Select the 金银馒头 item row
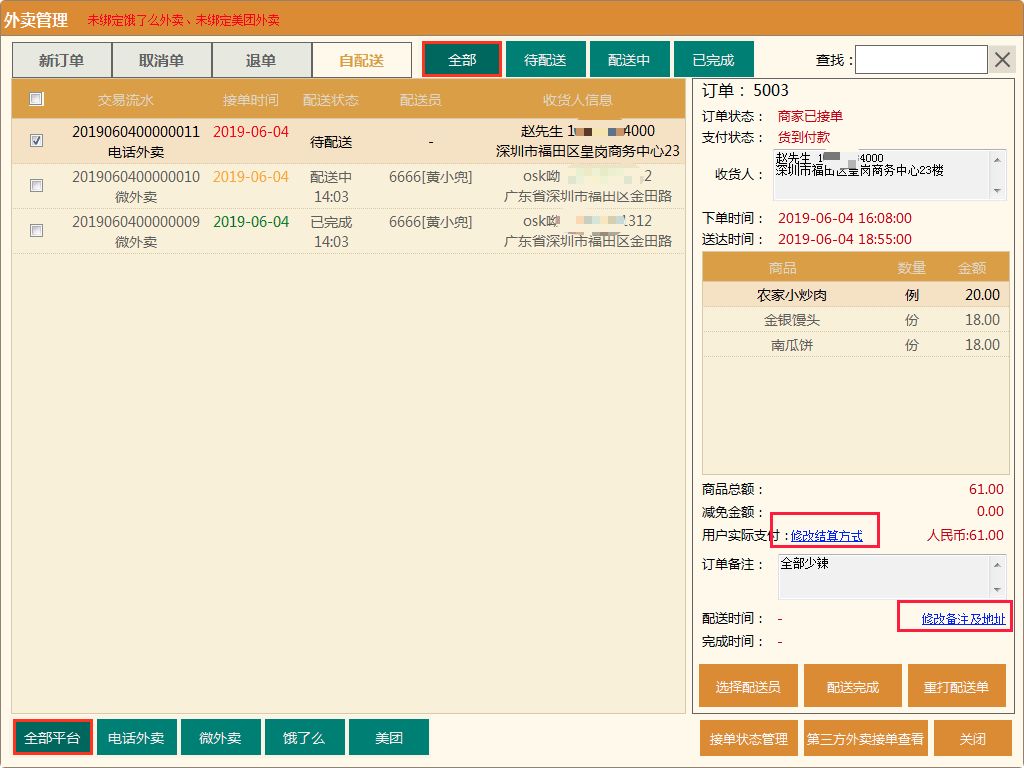This screenshot has width=1024, height=768. pyautogui.click(x=856, y=319)
